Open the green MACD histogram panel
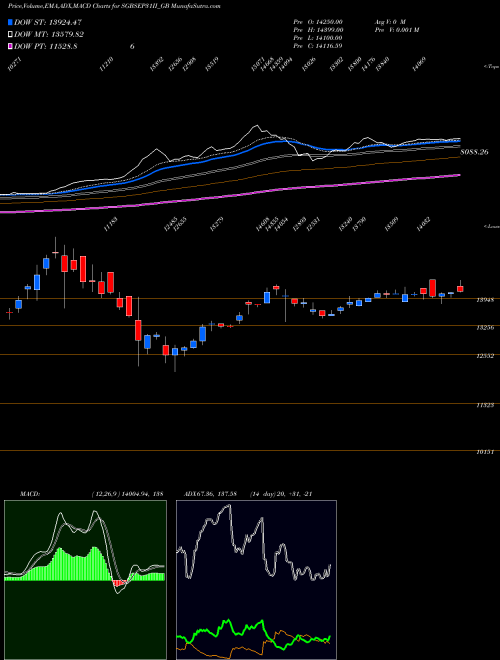 (85, 580)
